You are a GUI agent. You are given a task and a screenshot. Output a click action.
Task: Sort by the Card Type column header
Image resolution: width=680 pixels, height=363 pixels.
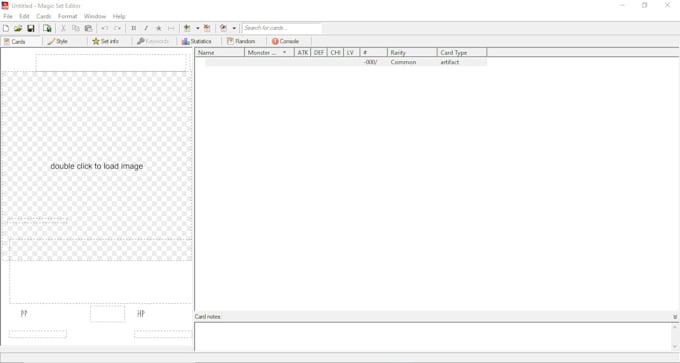(462, 52)
